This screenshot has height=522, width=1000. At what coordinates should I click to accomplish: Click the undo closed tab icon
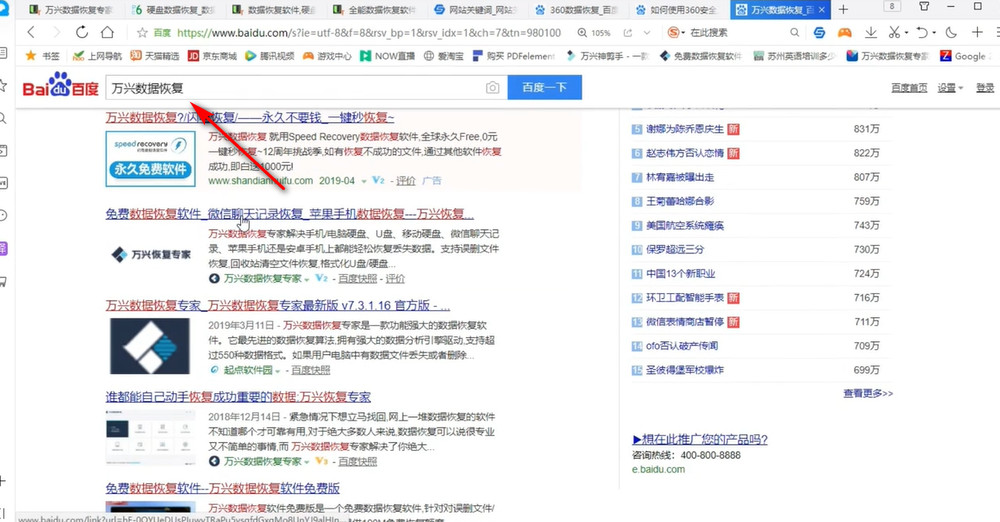(x=922, y=33)
